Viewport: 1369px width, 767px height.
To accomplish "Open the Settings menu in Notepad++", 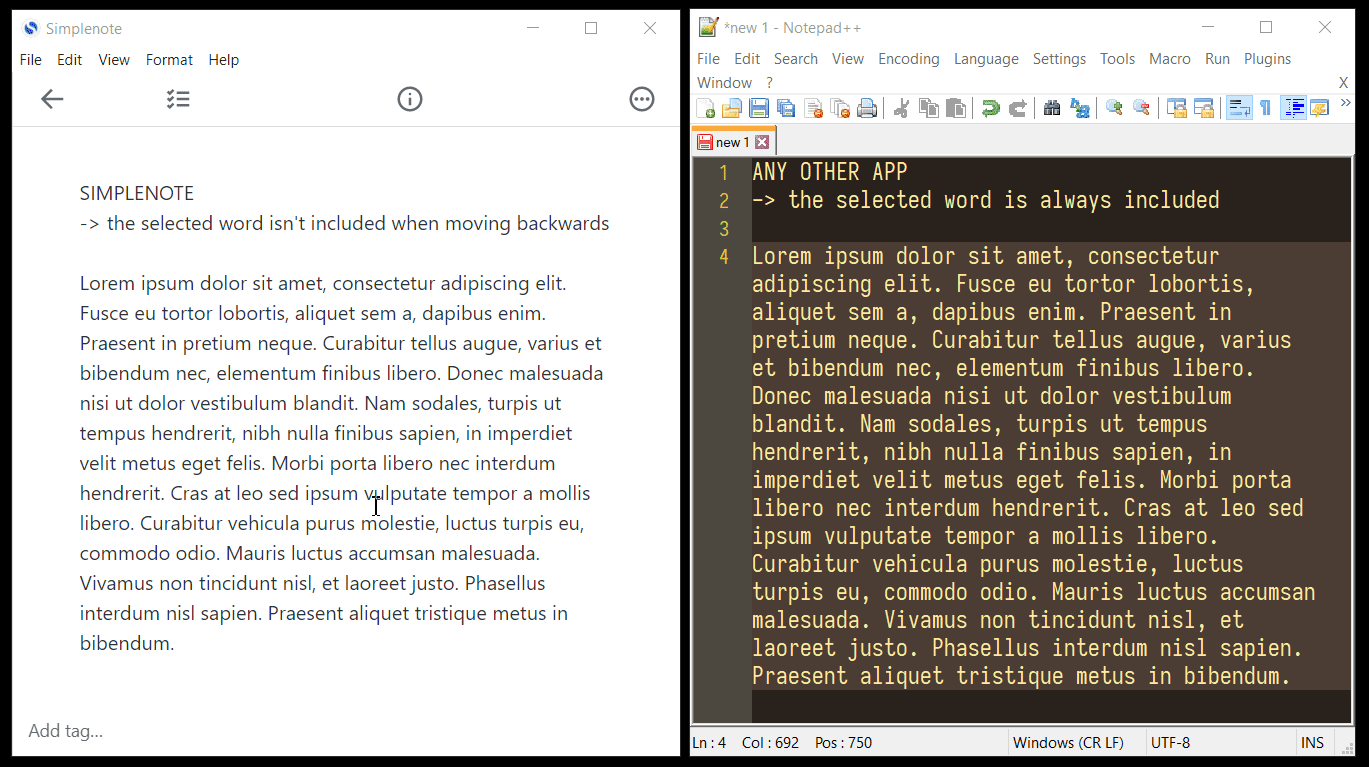I will point(1059,59).
